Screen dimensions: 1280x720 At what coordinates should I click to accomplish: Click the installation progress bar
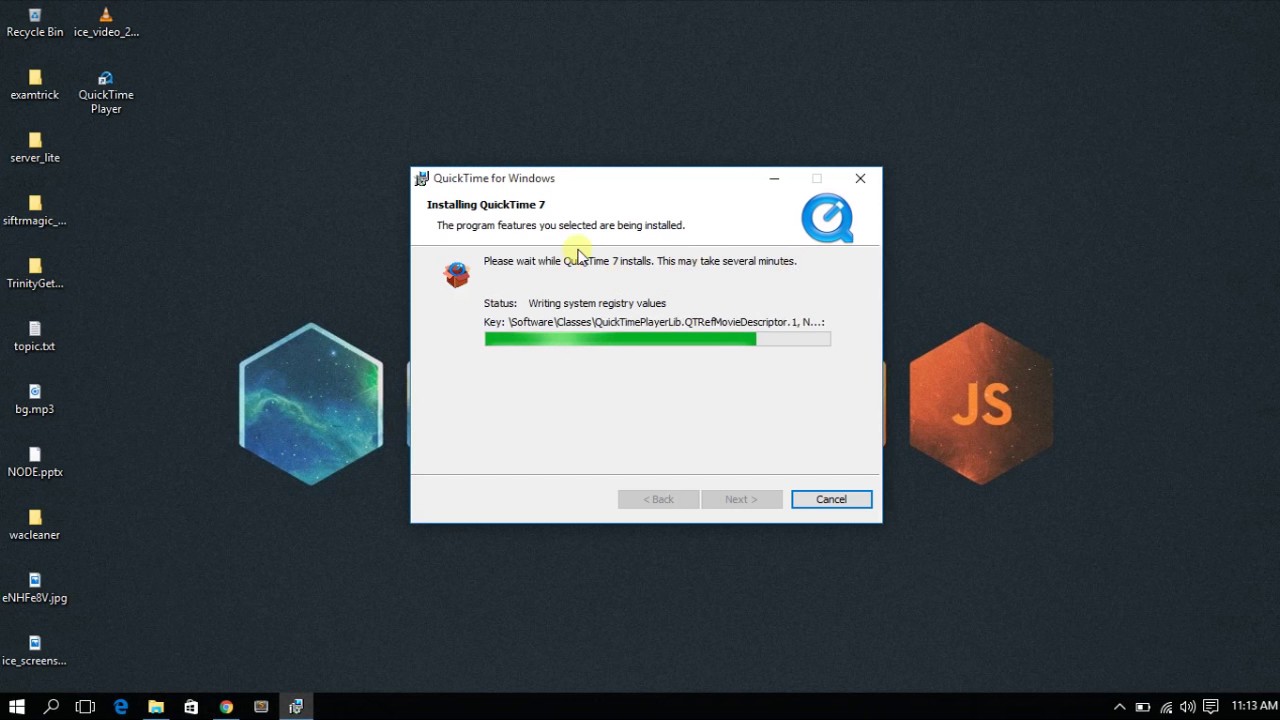tap(657, 339)
